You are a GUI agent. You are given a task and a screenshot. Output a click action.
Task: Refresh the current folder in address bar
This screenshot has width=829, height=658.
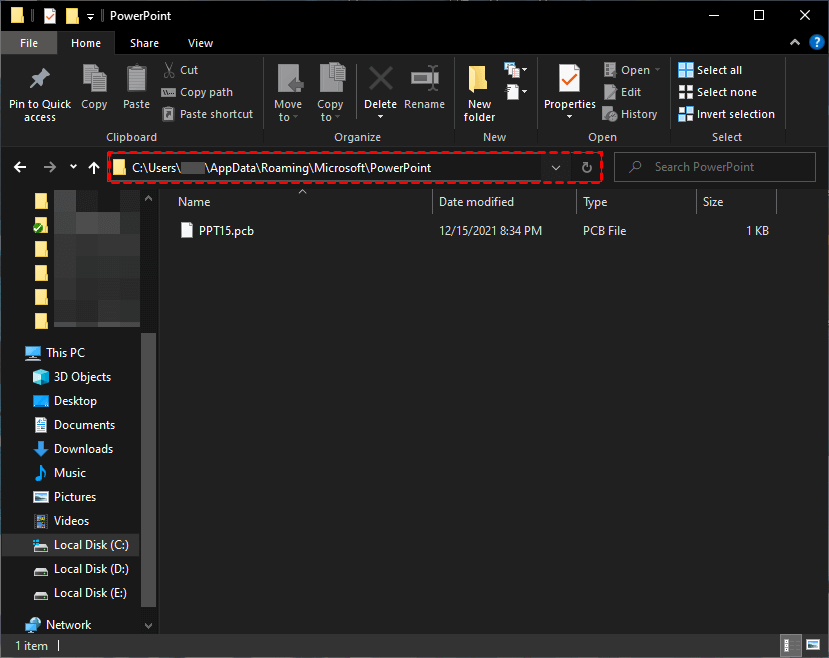(x=587, y=168)
